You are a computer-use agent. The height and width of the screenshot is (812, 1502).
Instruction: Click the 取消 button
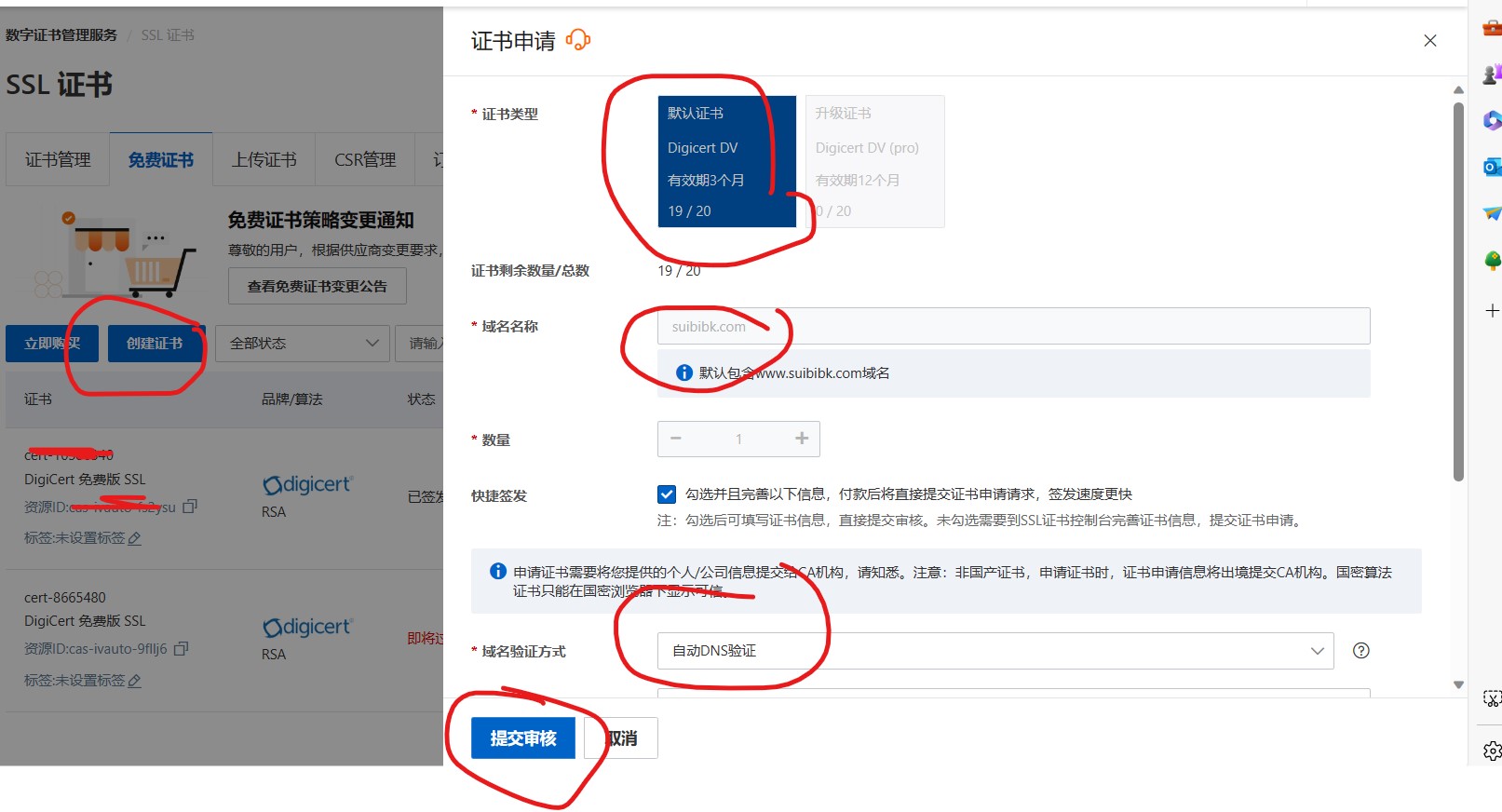pos(622,738)
